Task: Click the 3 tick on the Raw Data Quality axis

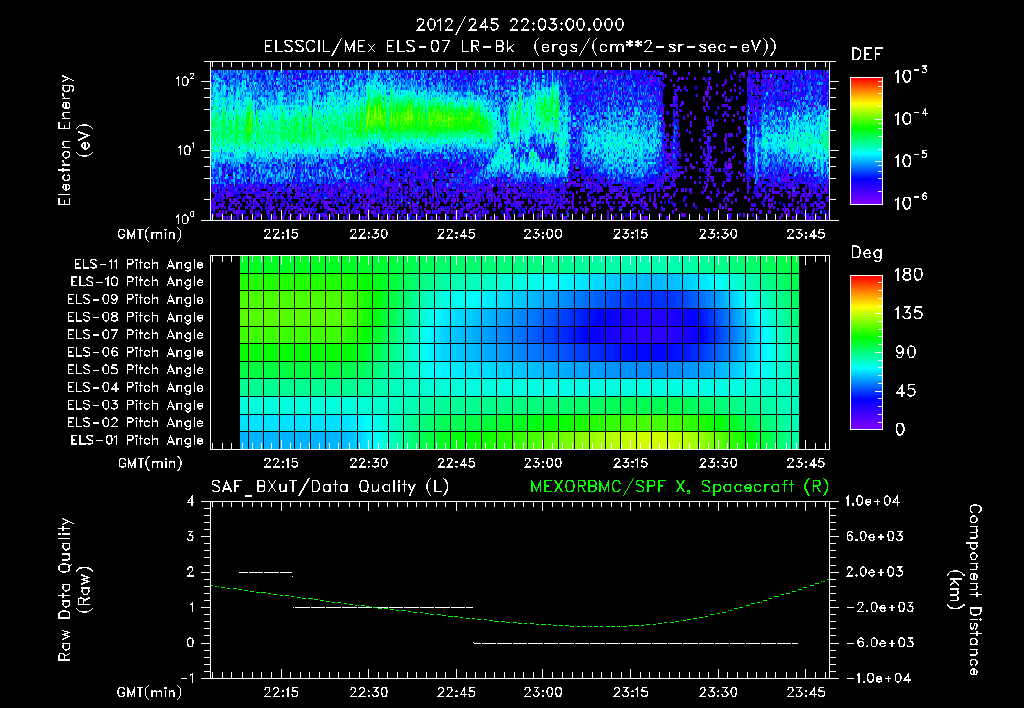Action: [191, 536]
